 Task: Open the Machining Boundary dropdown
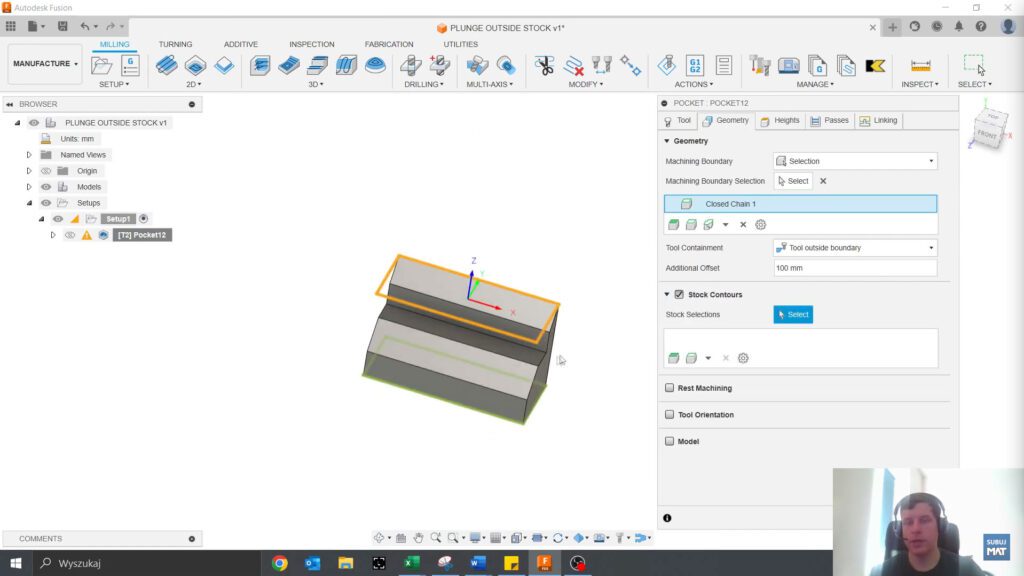(930, 161)
